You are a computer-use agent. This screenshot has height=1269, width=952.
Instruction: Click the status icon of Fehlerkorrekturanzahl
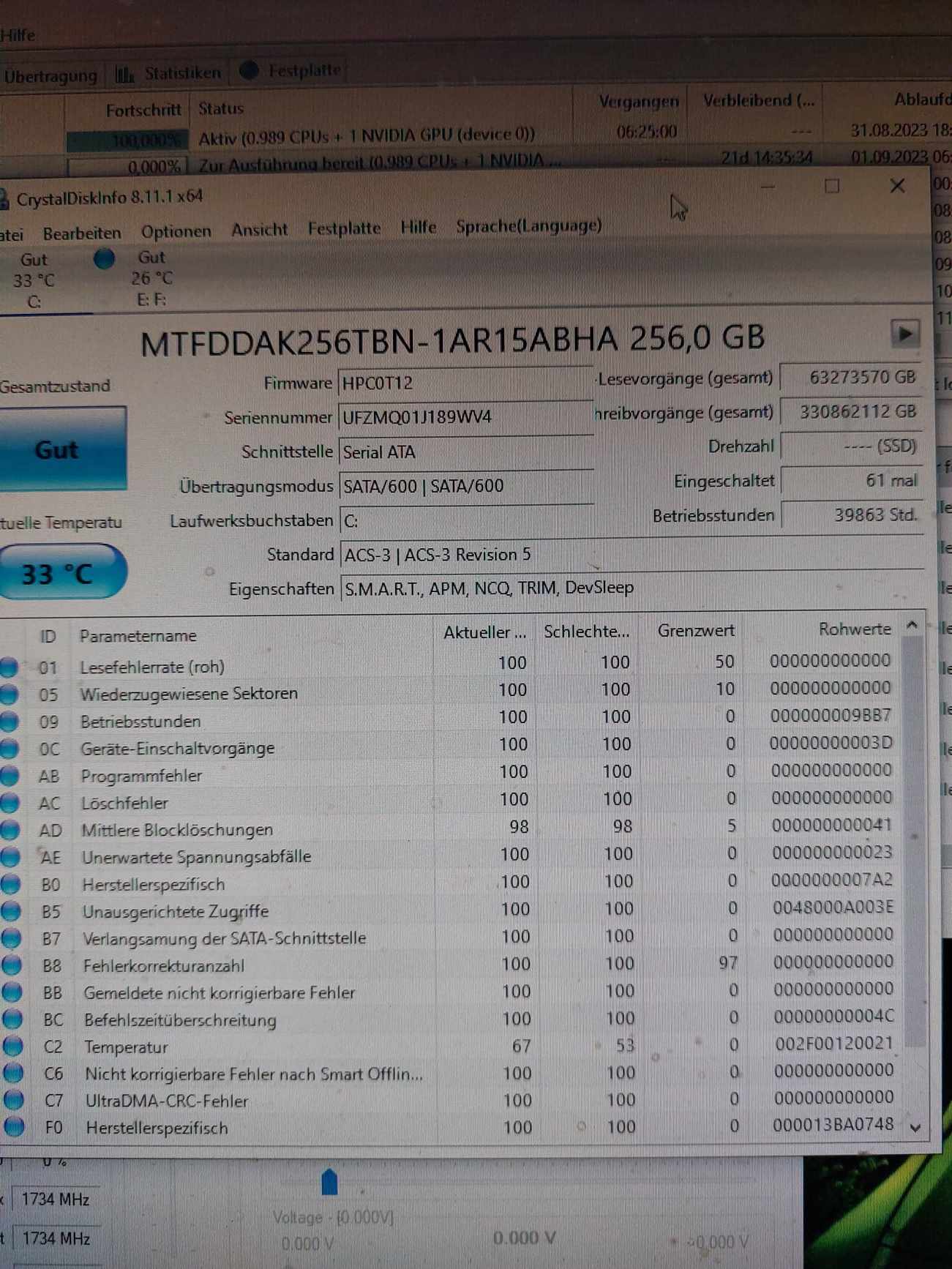coord(12,966)
